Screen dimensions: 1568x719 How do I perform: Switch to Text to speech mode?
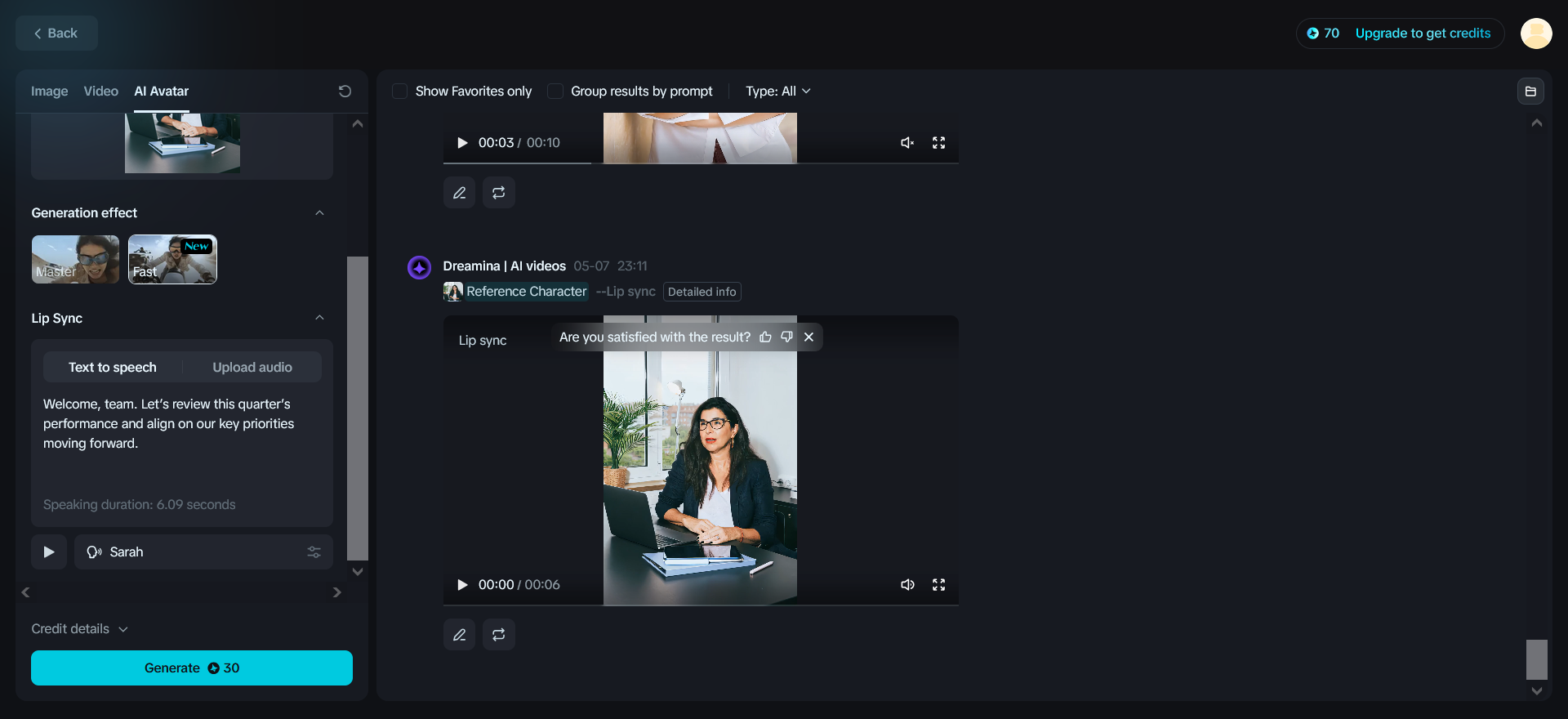point(113,368)
